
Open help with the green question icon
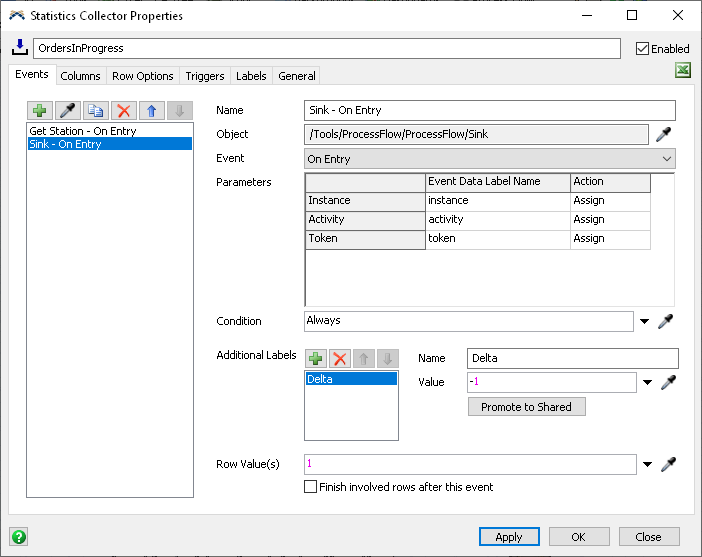(18, 536)
